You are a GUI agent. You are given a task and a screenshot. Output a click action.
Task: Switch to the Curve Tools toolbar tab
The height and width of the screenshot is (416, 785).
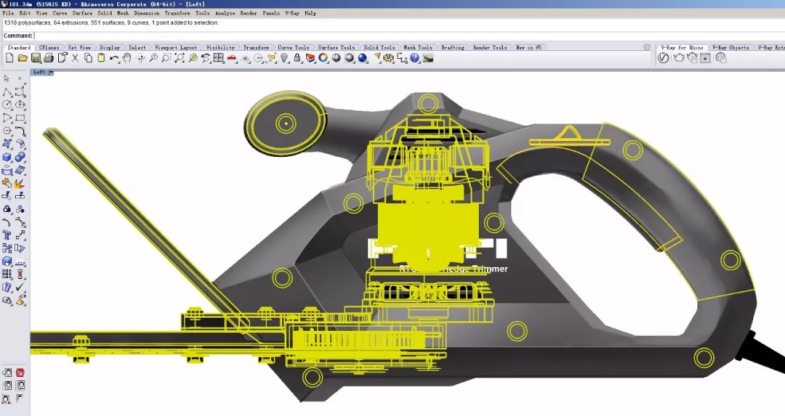(293, 47)
